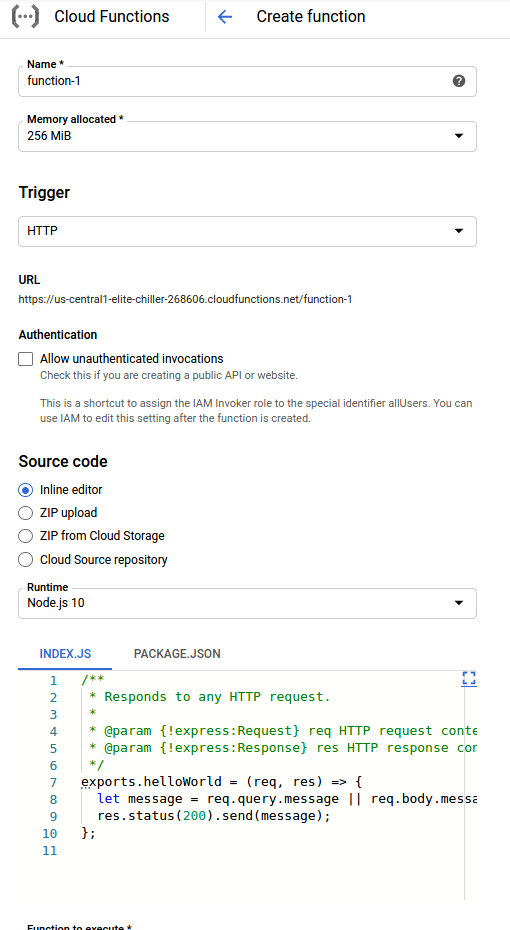Go back using the arrow icon
The image size is (510, 930).
point(225,17)
